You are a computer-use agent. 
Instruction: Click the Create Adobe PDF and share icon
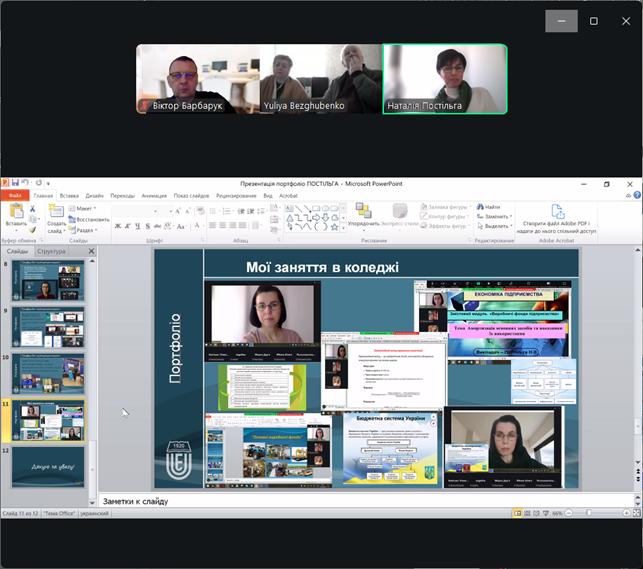click(557, 212)
